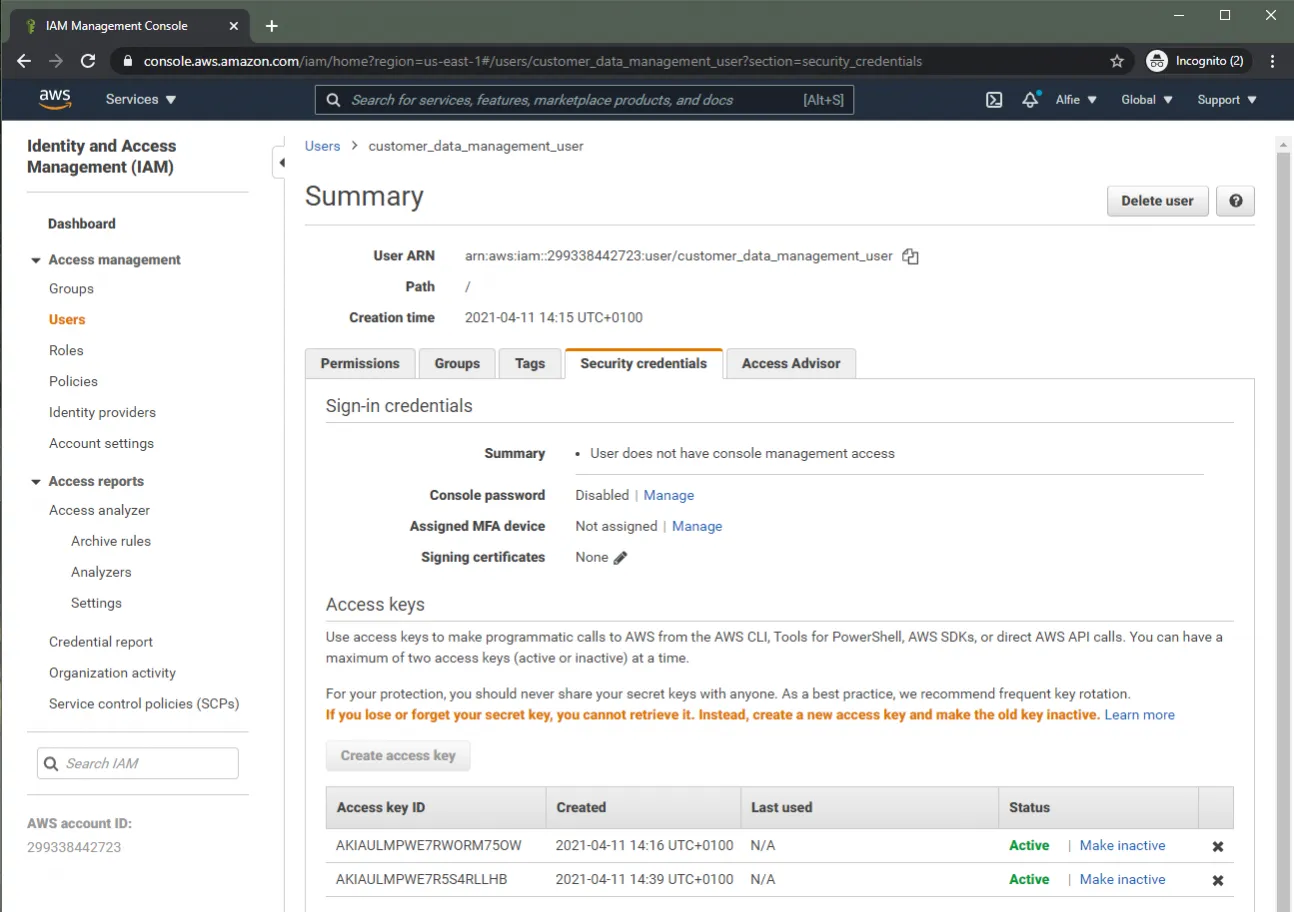Switch to the Permissions tab

pos(360,364)
